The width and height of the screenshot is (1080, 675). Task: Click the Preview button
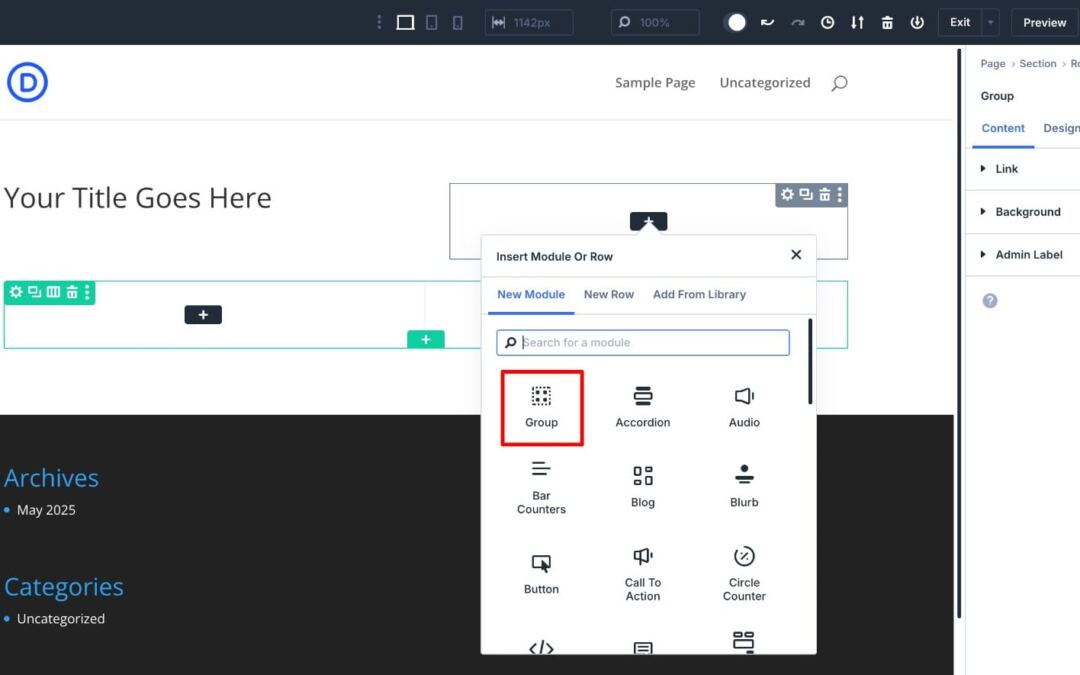click(x=1044, y=22)
